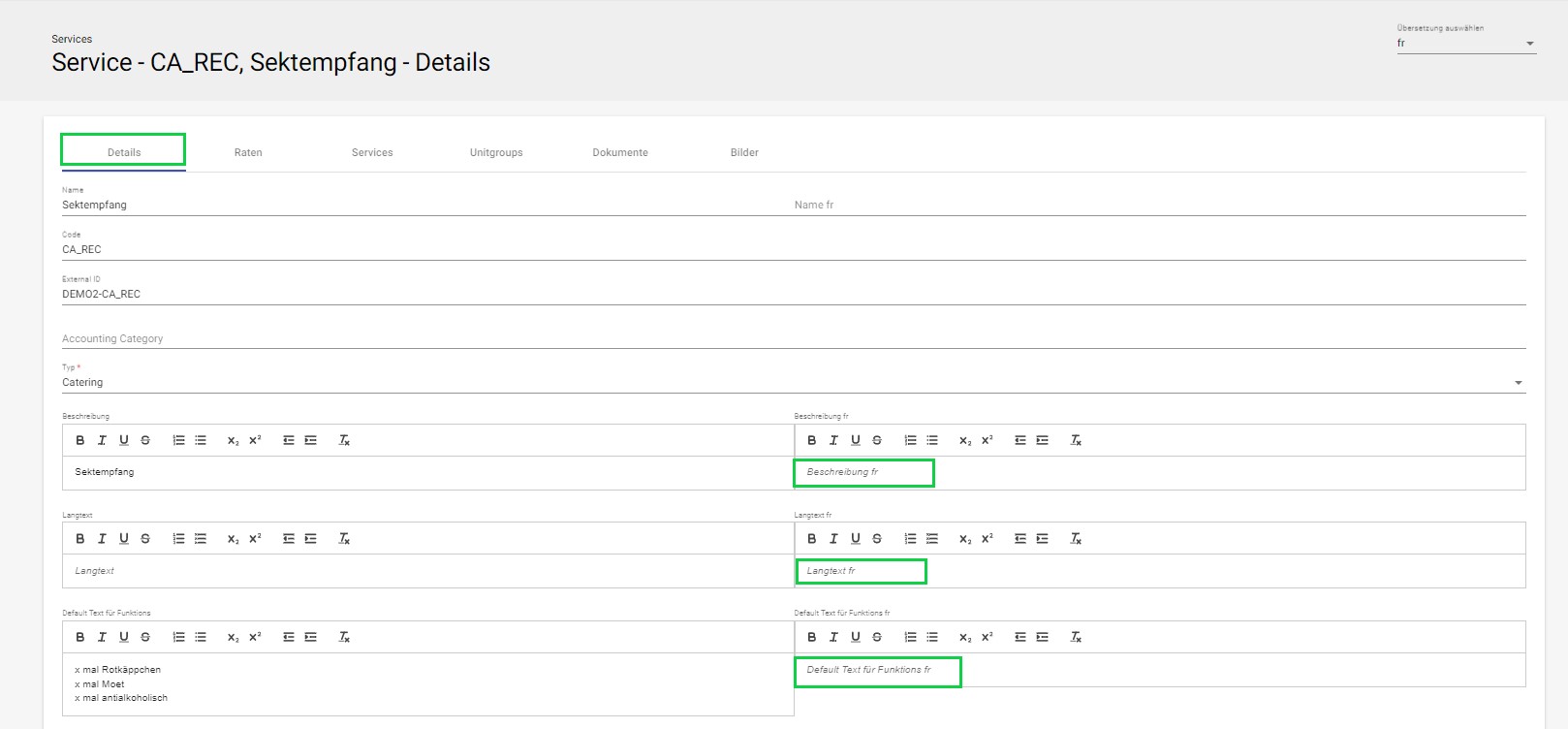Viewport: 1568px width, 729px height.
Task: Insert numbered list in Beschreibung fr editor
Action: (910, 440)
